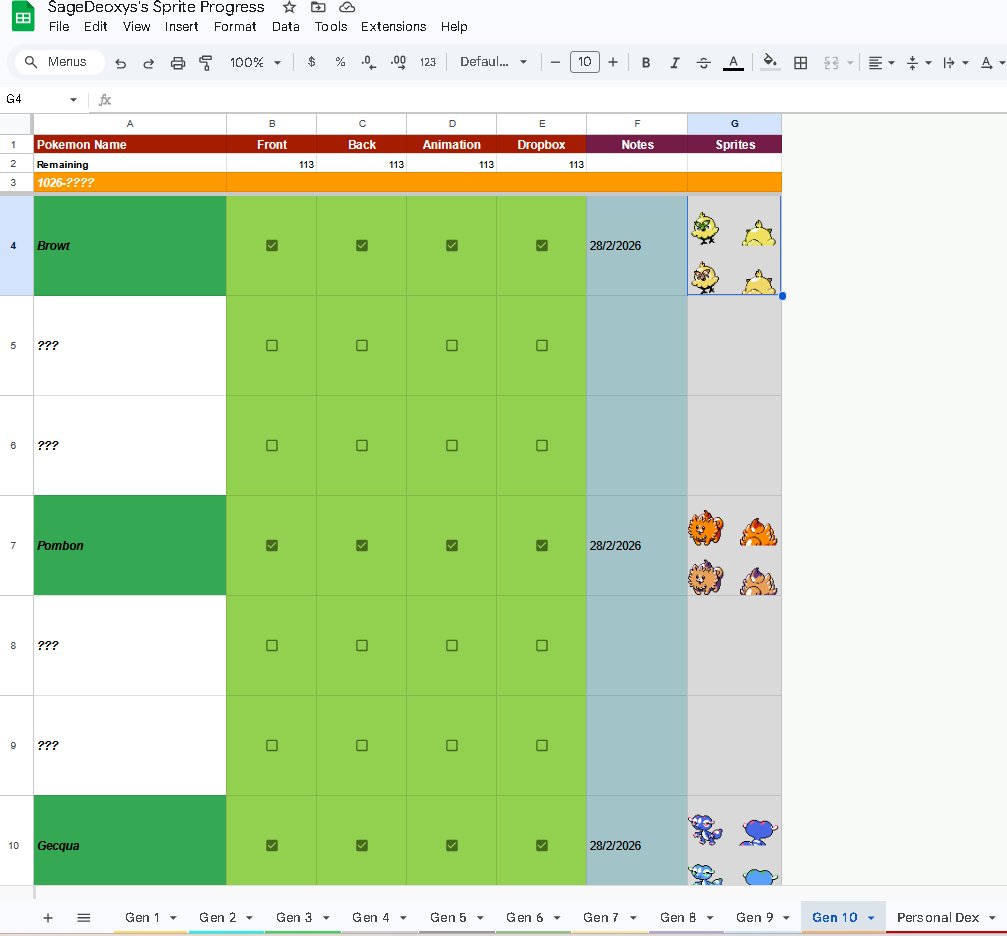This screenshot has width=1007, height=936.
Task: Increase font size with plus button
Action: coord(613,62)
